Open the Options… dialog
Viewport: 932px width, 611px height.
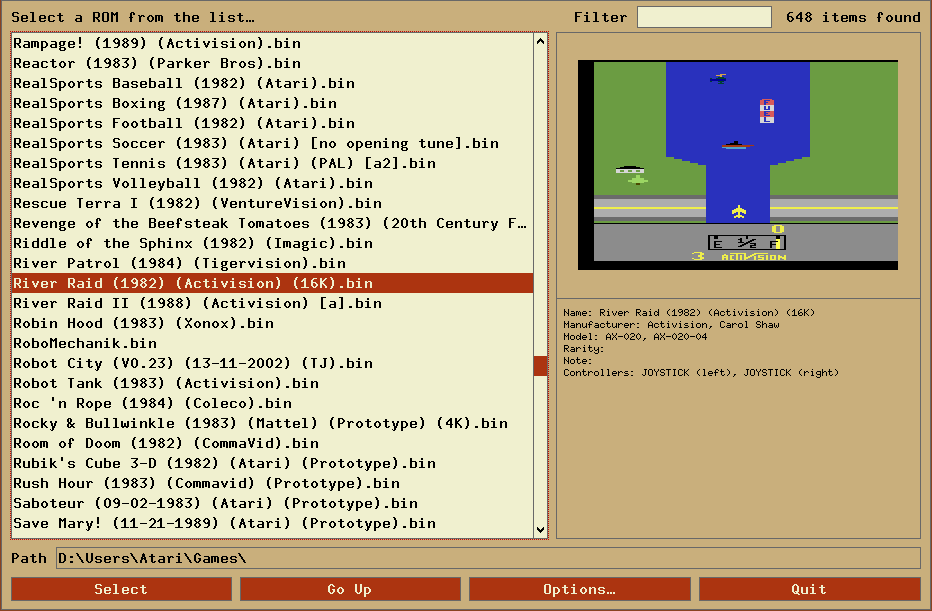coord(580,589)
